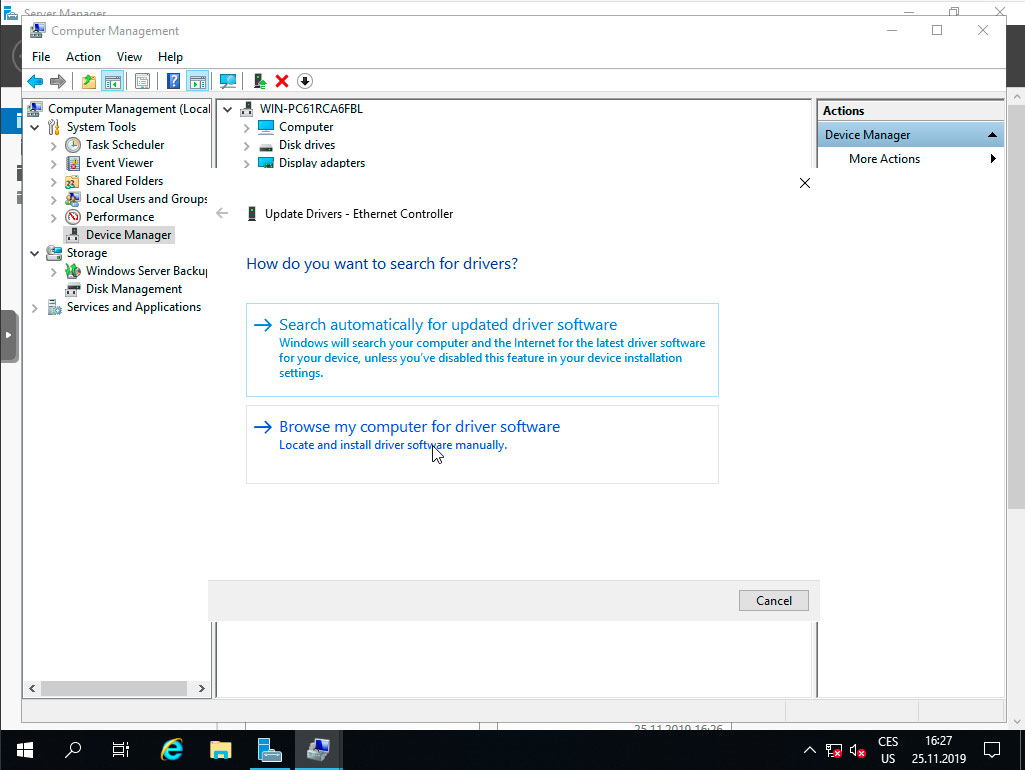This screenshot has width=1025, height=770.
Task: Click Update device driver toolbar icon
Action: (x=260, y=81)
